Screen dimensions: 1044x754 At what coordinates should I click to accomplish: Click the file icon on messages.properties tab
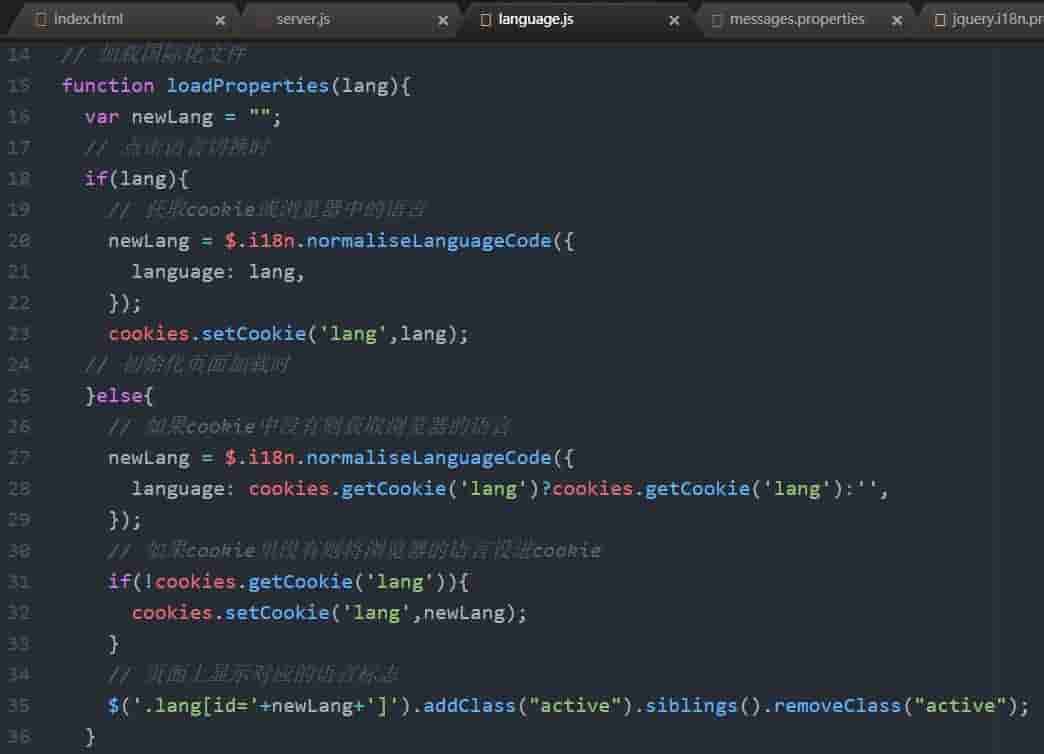[716, 20]
